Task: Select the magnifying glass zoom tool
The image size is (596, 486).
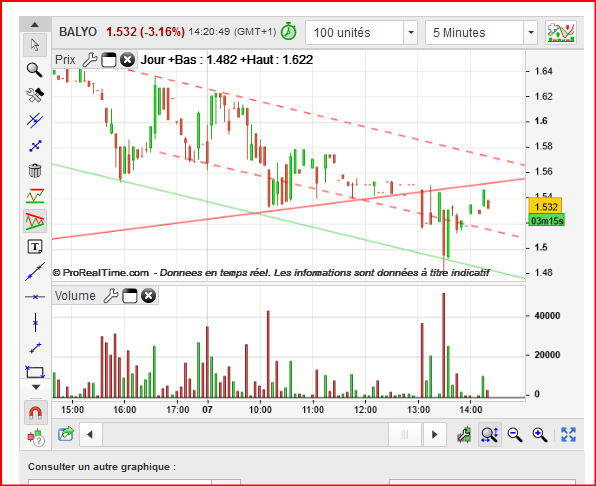Action: (35, 70)
